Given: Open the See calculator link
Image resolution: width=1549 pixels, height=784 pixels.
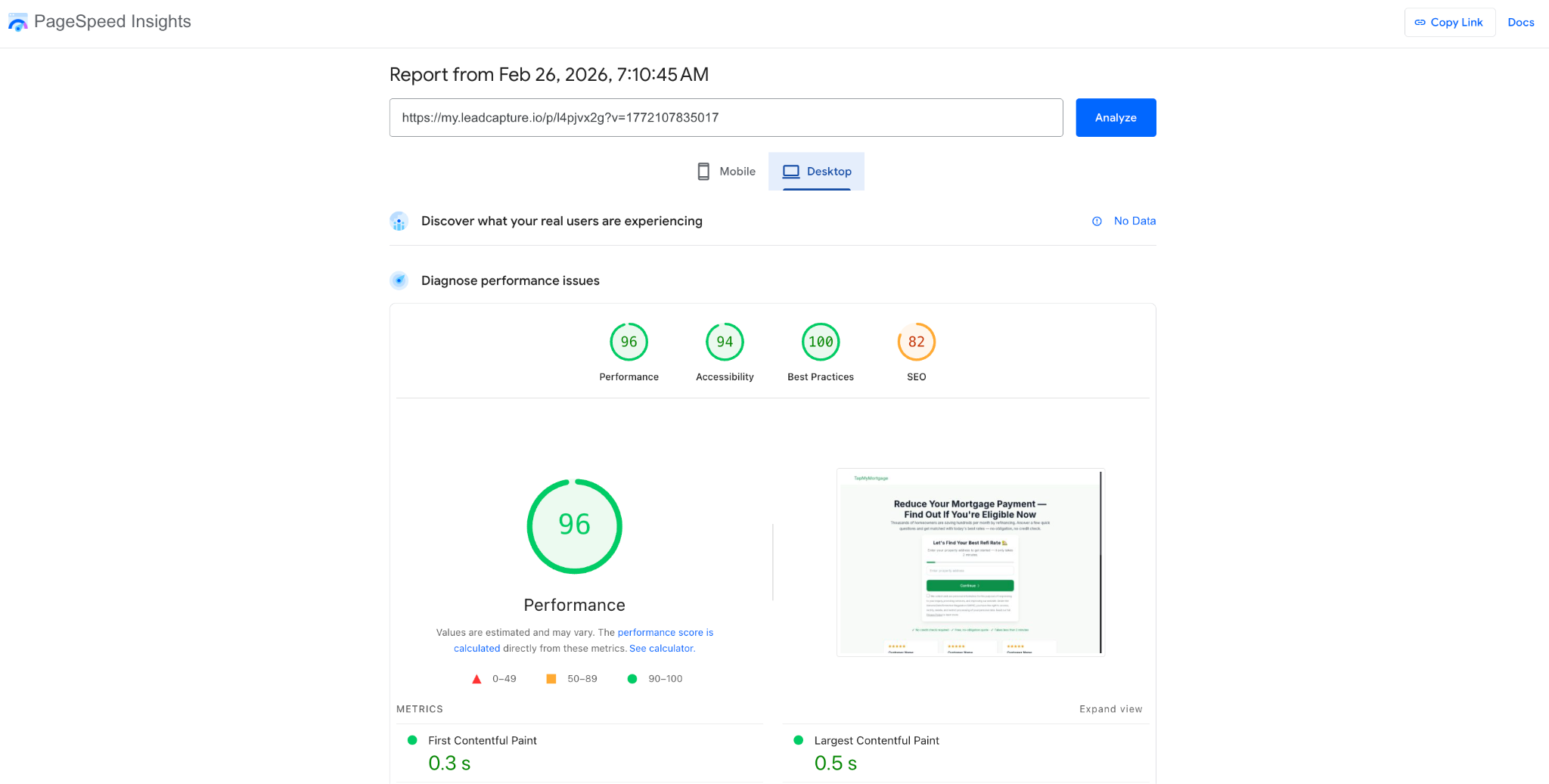Looking at the screenshot, I should (x=661, y=648).
